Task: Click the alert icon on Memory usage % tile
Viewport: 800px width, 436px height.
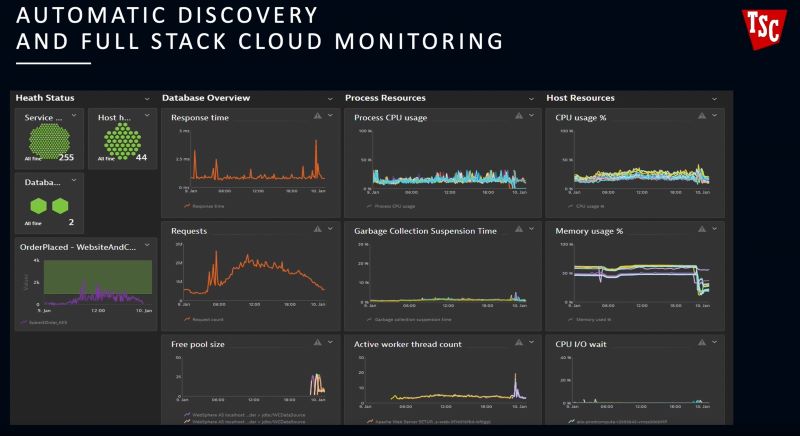Action: (x=720, y=229)
